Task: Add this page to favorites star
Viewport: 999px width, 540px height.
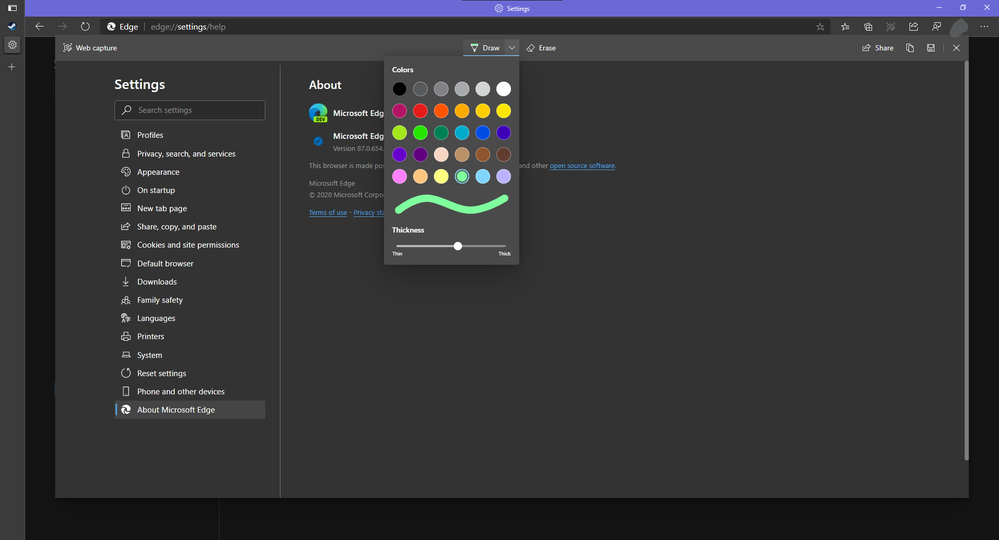Action: point(820,27)
